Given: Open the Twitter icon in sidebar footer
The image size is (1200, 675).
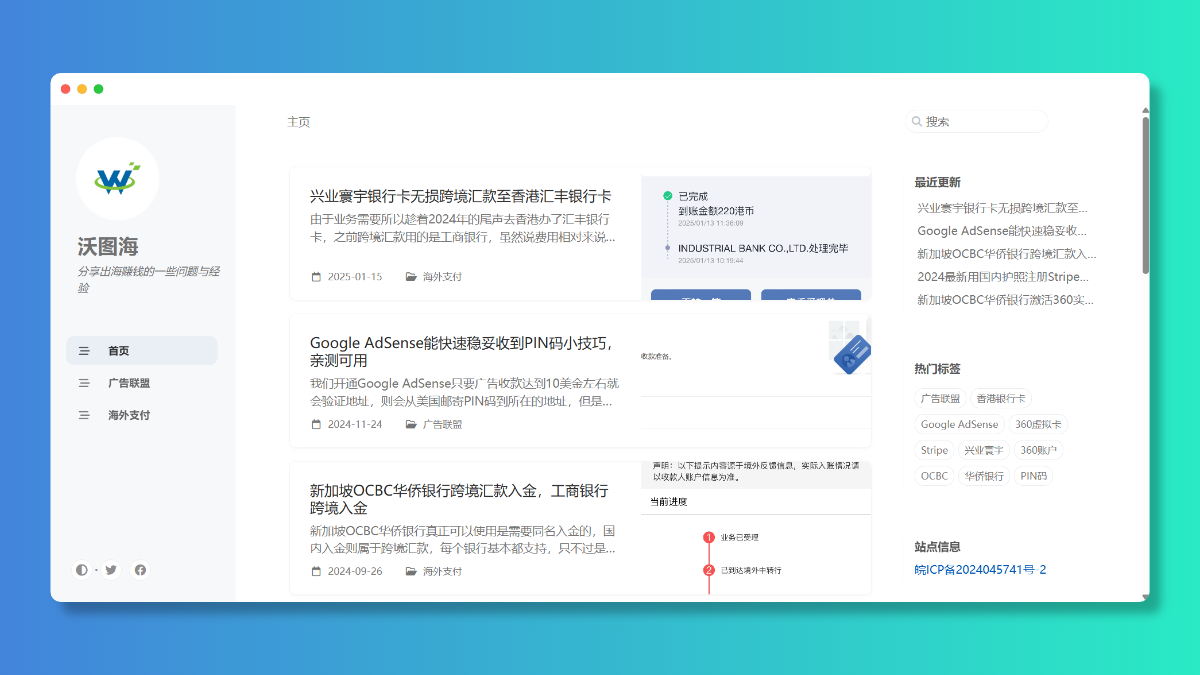Looking at the screenshot, I should pyautogui.click(x=111, y=570).
